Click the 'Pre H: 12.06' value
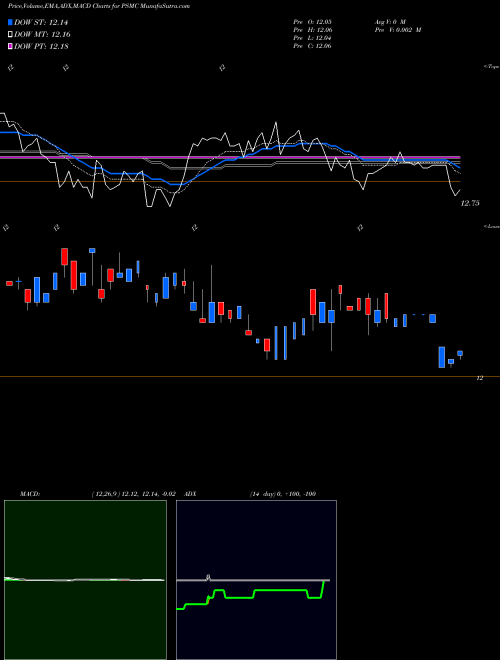500x660 pixels. (x=313, y=30)
